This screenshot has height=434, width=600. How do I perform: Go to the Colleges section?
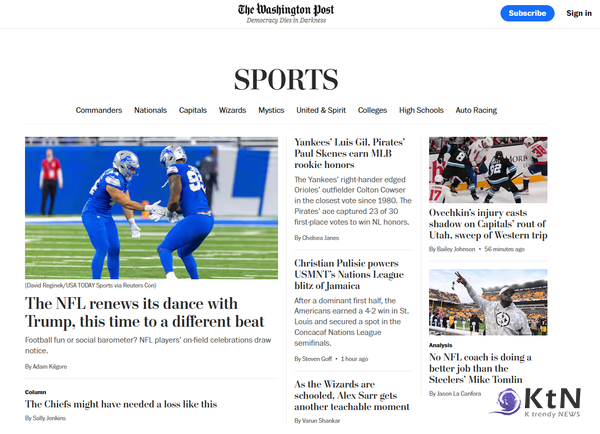(x=372, y=110)
